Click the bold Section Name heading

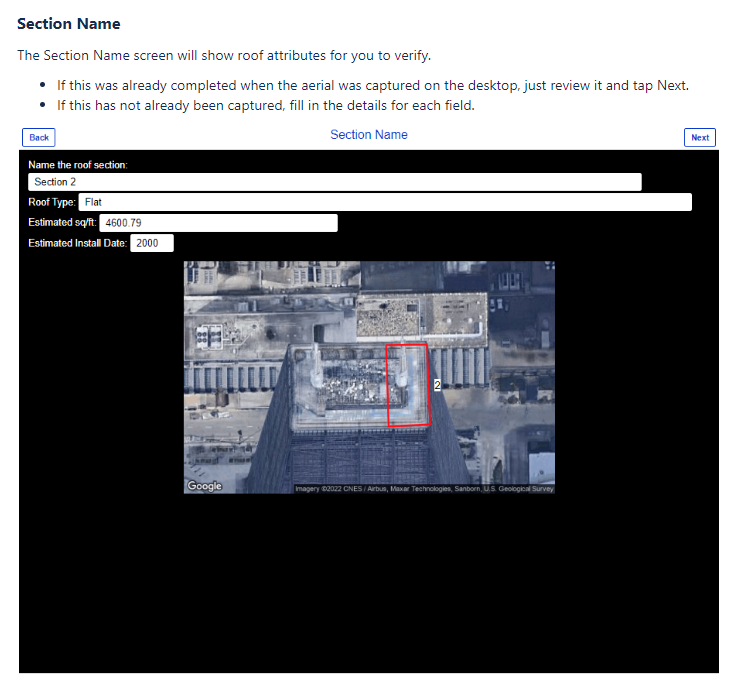pyautogui.click(x=69, y=24)
